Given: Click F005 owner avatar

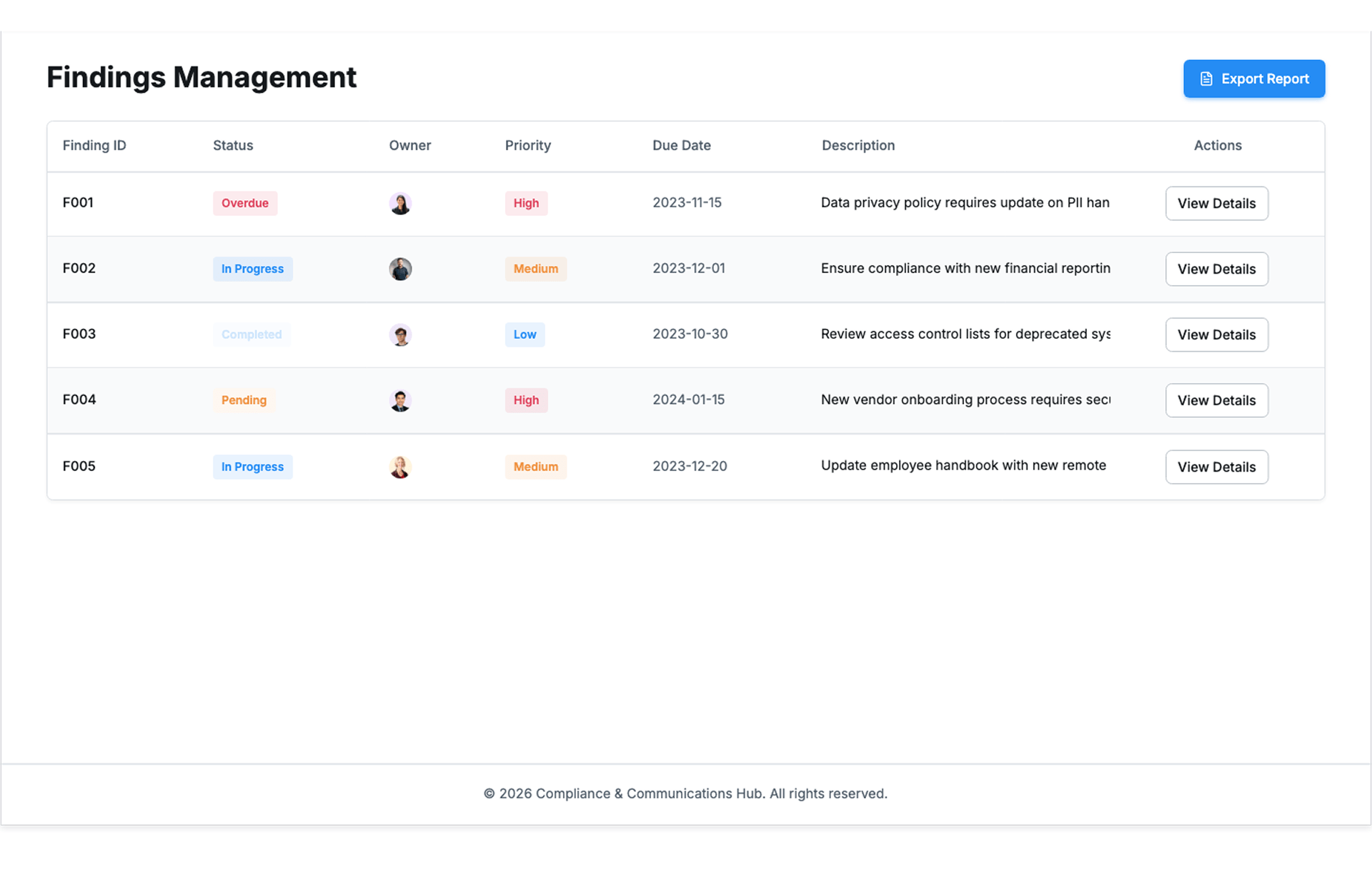Looking at the screenshot, I should [x=400, y=467].
